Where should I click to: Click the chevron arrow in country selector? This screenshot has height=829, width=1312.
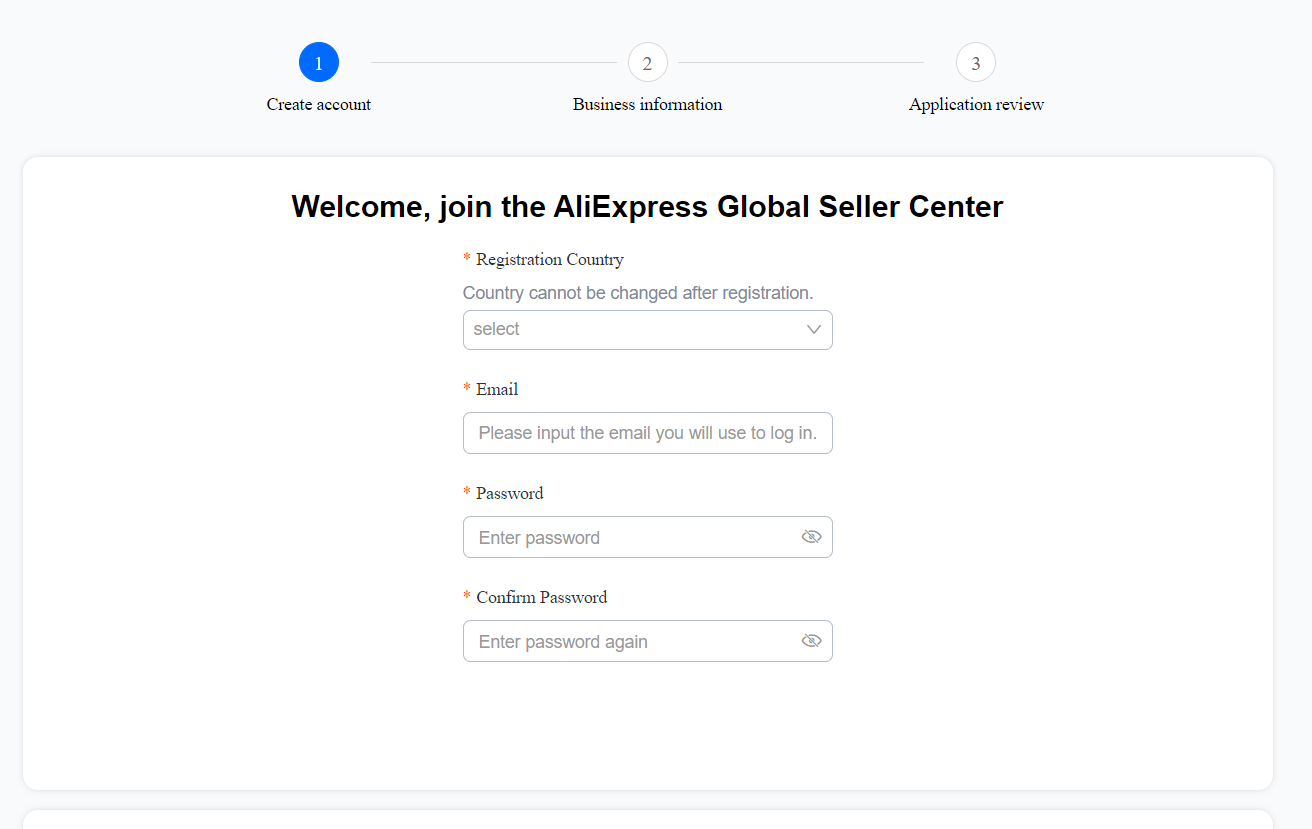tap(814, 330)
